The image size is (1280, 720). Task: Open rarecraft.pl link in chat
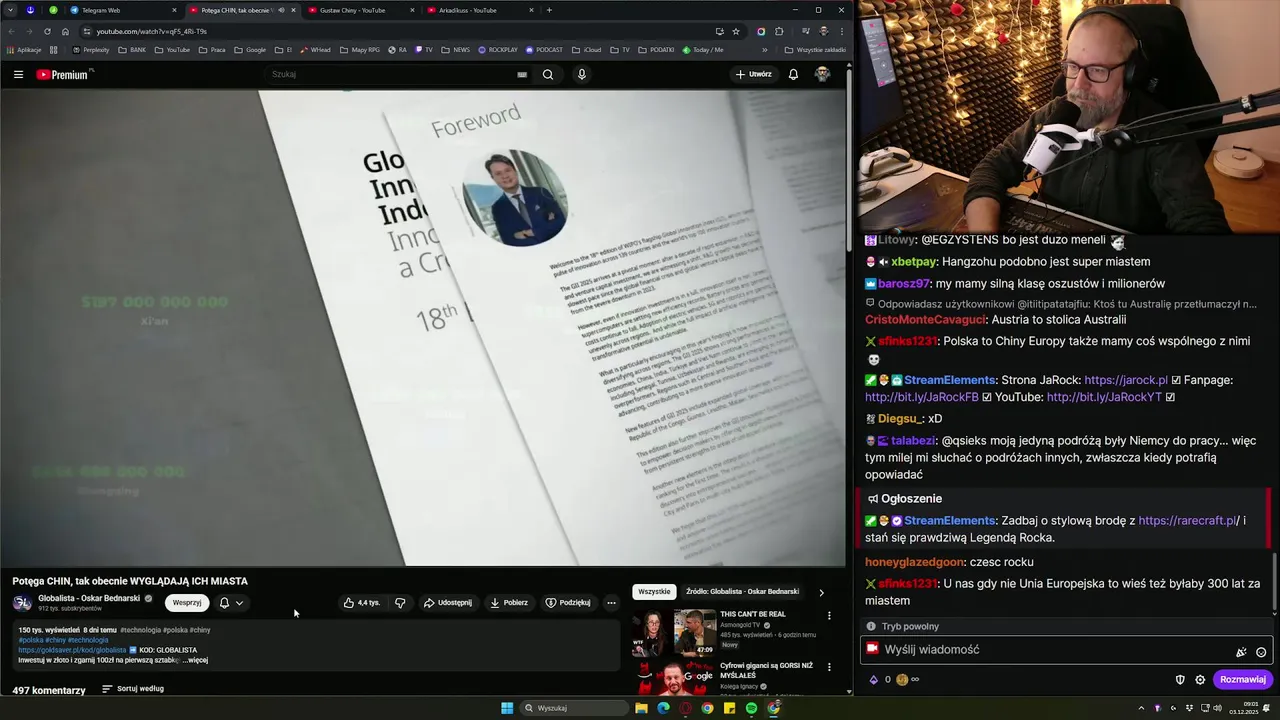[x=1189, y=521]
